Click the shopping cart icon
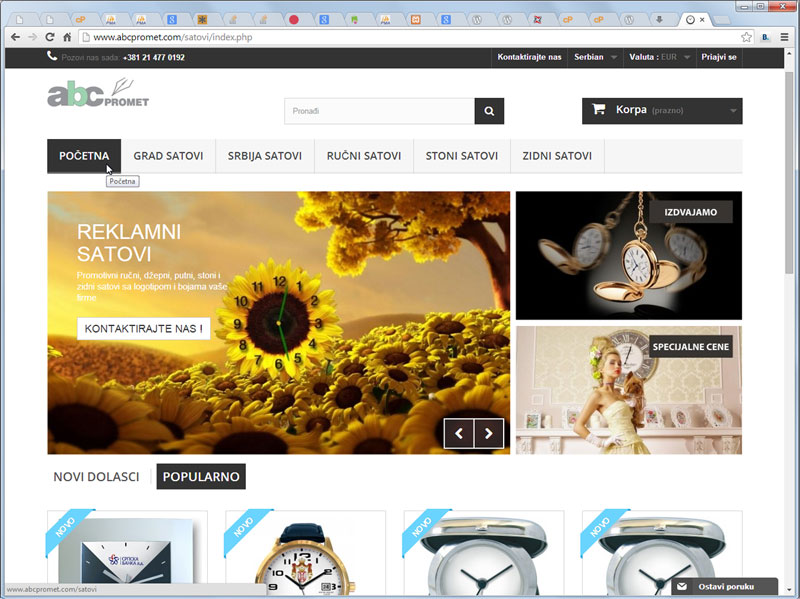The image size is (800, 599). 598,110
